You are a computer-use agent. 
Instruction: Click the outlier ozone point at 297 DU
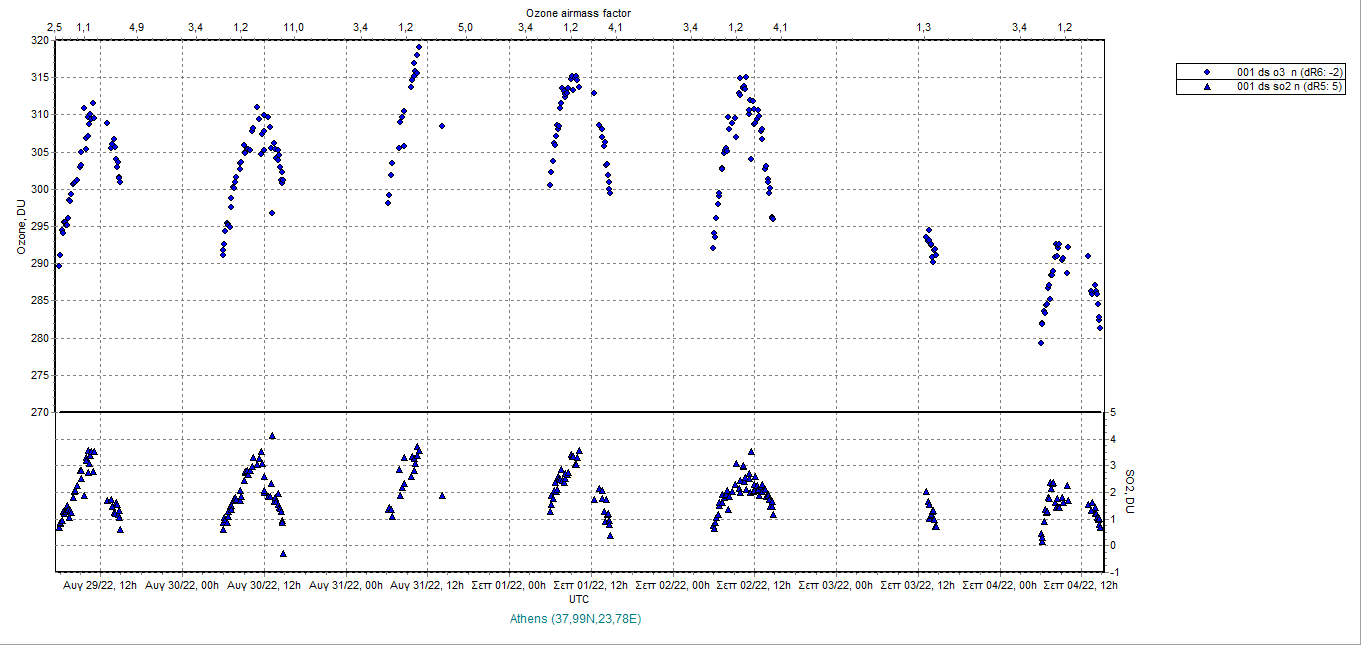tap(272, 212)
